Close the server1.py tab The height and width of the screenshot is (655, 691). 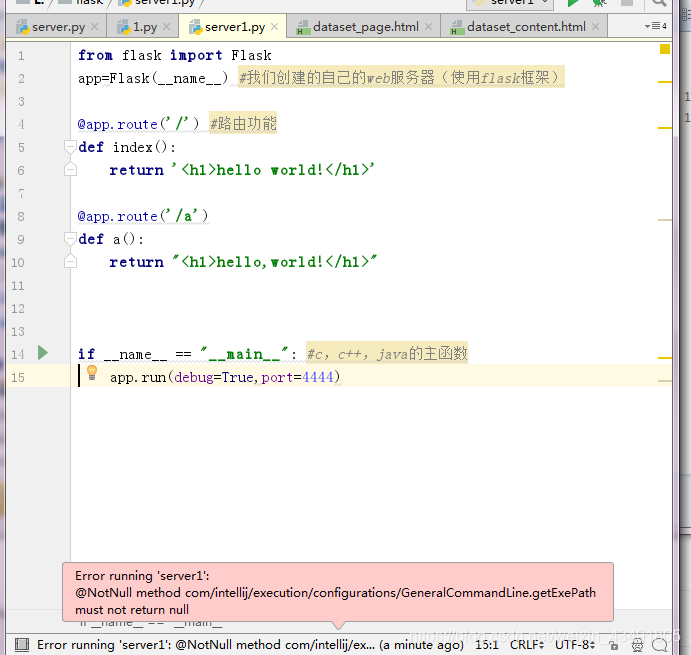[x=275, y=27]
